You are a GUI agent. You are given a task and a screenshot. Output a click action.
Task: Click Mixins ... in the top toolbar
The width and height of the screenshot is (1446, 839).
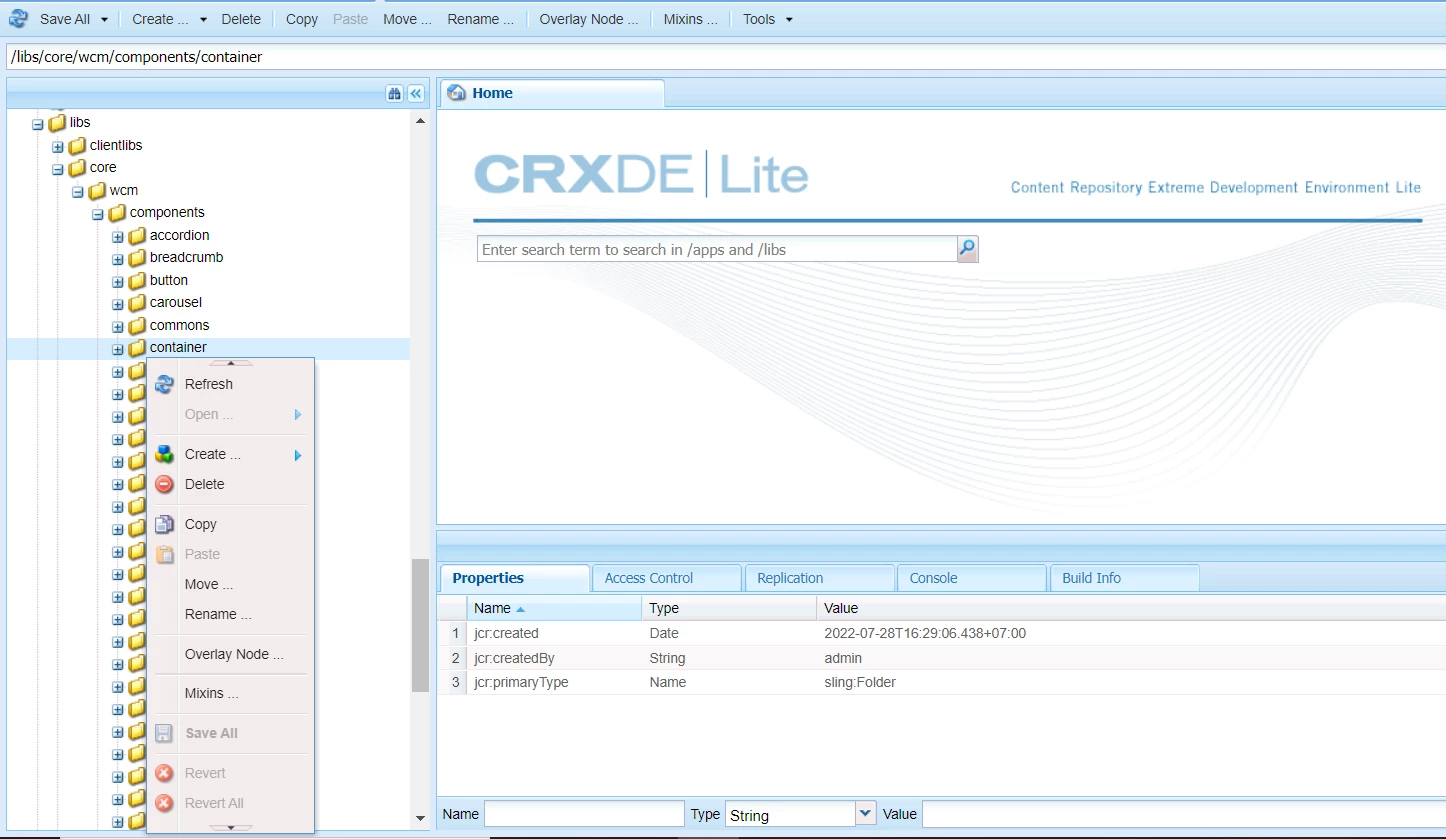coord(691,19)
